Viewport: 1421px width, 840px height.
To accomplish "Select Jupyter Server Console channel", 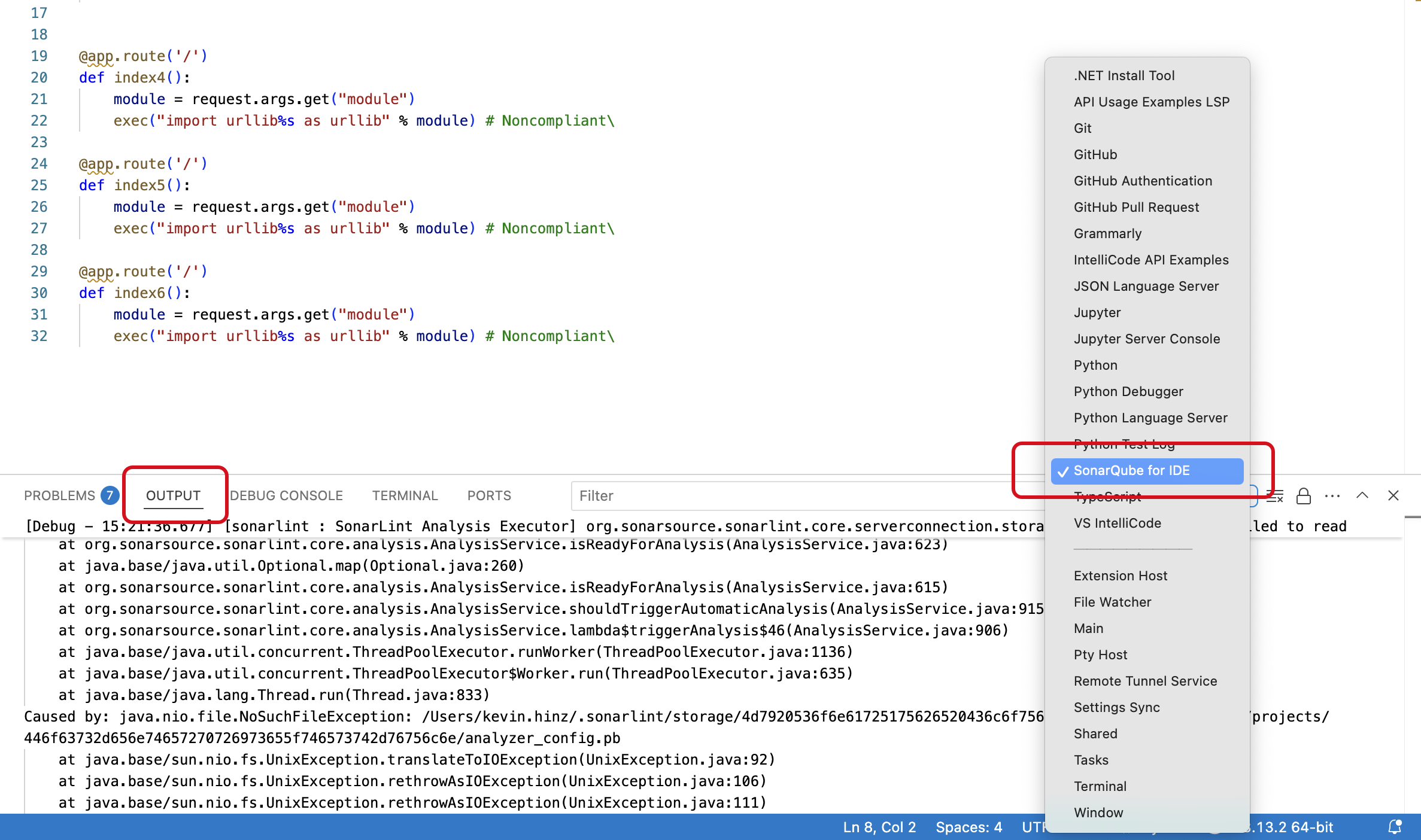I will tap(1147, 339).
